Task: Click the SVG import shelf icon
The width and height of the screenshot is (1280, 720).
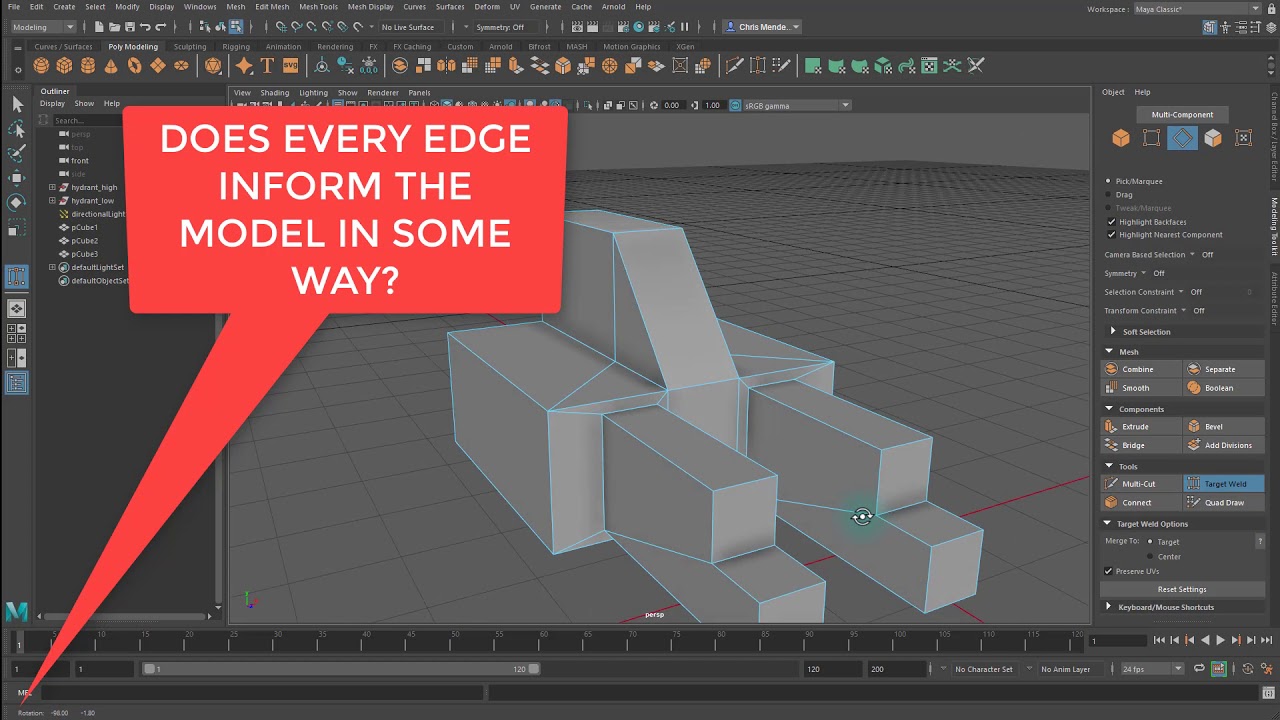Action: pos(291,66)
